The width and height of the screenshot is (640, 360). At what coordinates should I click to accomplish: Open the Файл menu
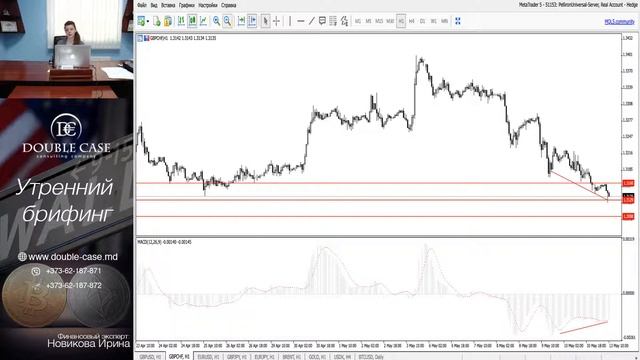point(142,5)
